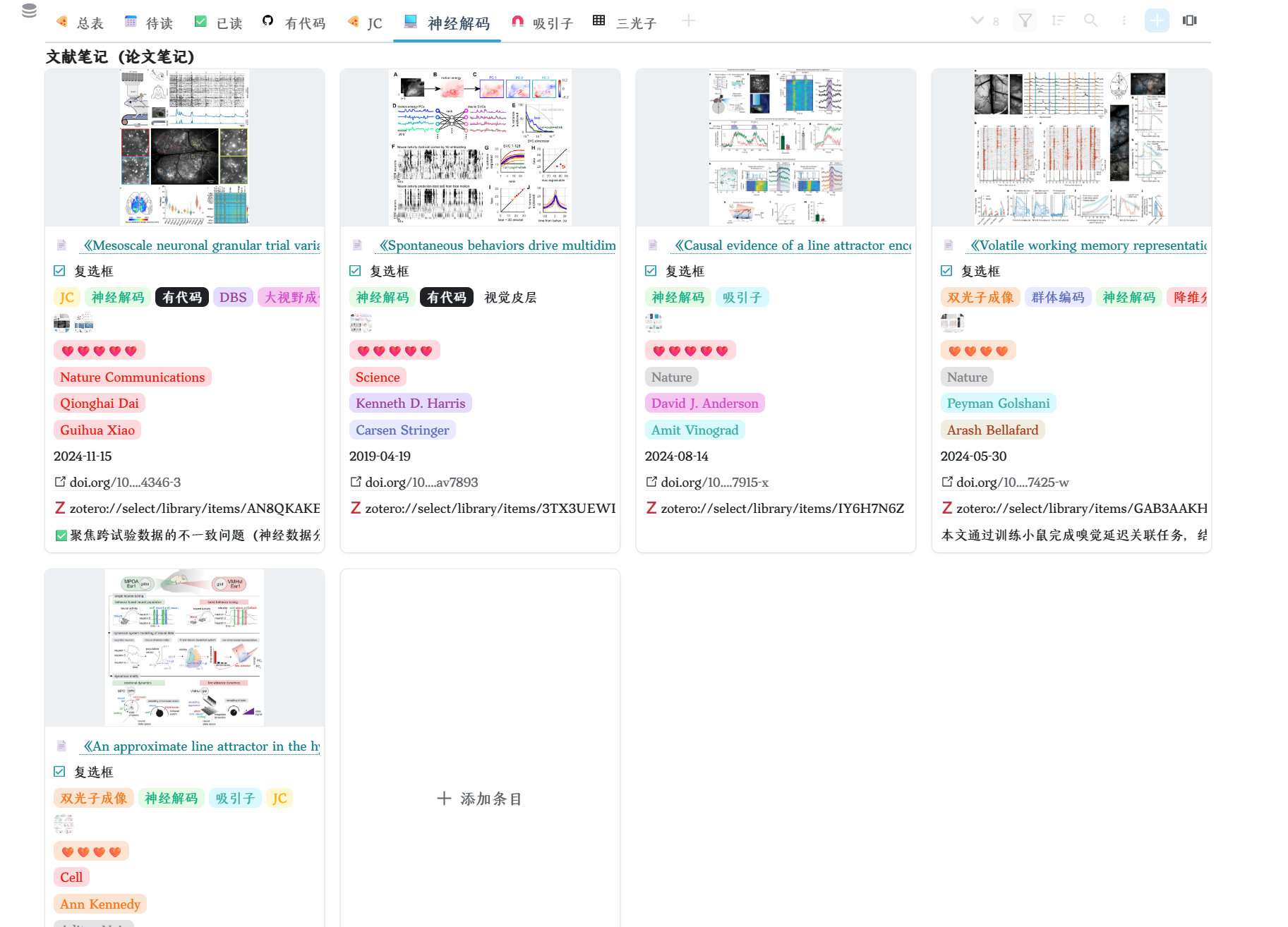
Task: Open Zotero link for Causal evidence paper
Action: 782,509
